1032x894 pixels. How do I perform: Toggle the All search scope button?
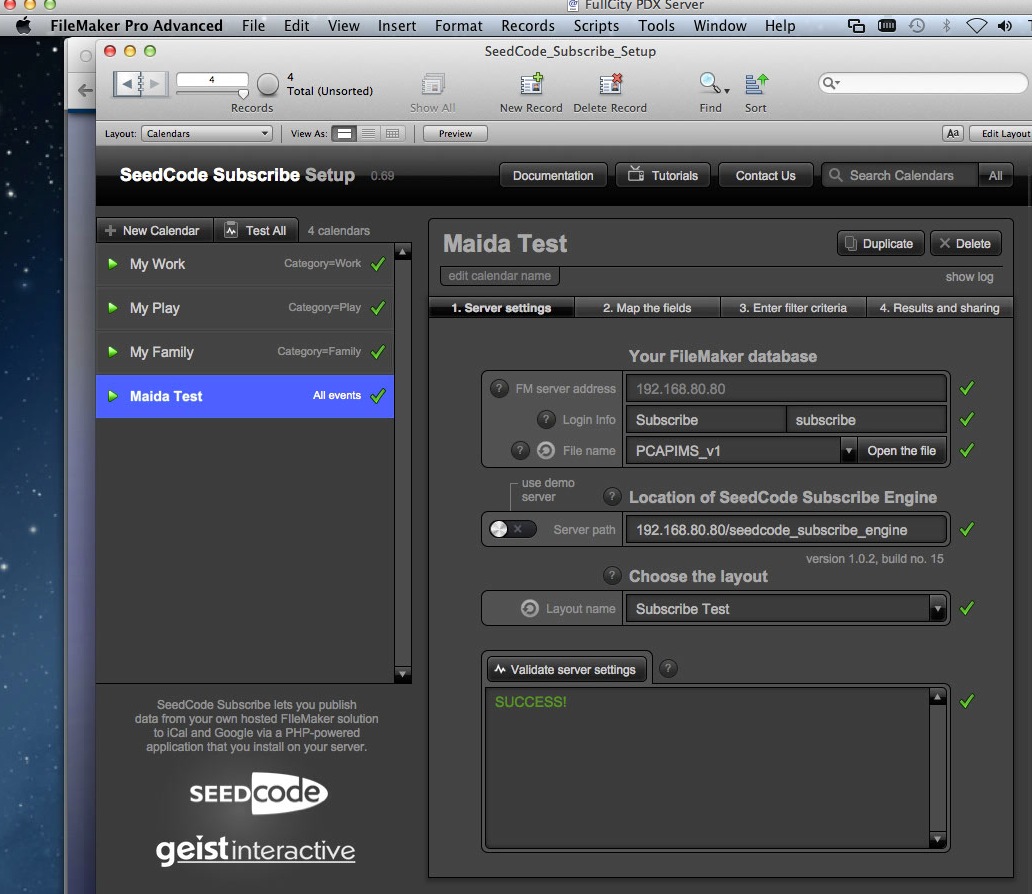995,176
